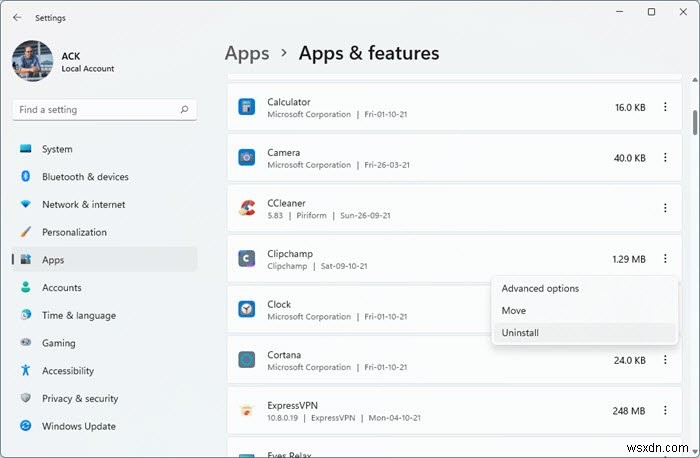The height and width of the screenshot is (458, 700).
Task: Open Windows Update
Action: tap(104, 426)
